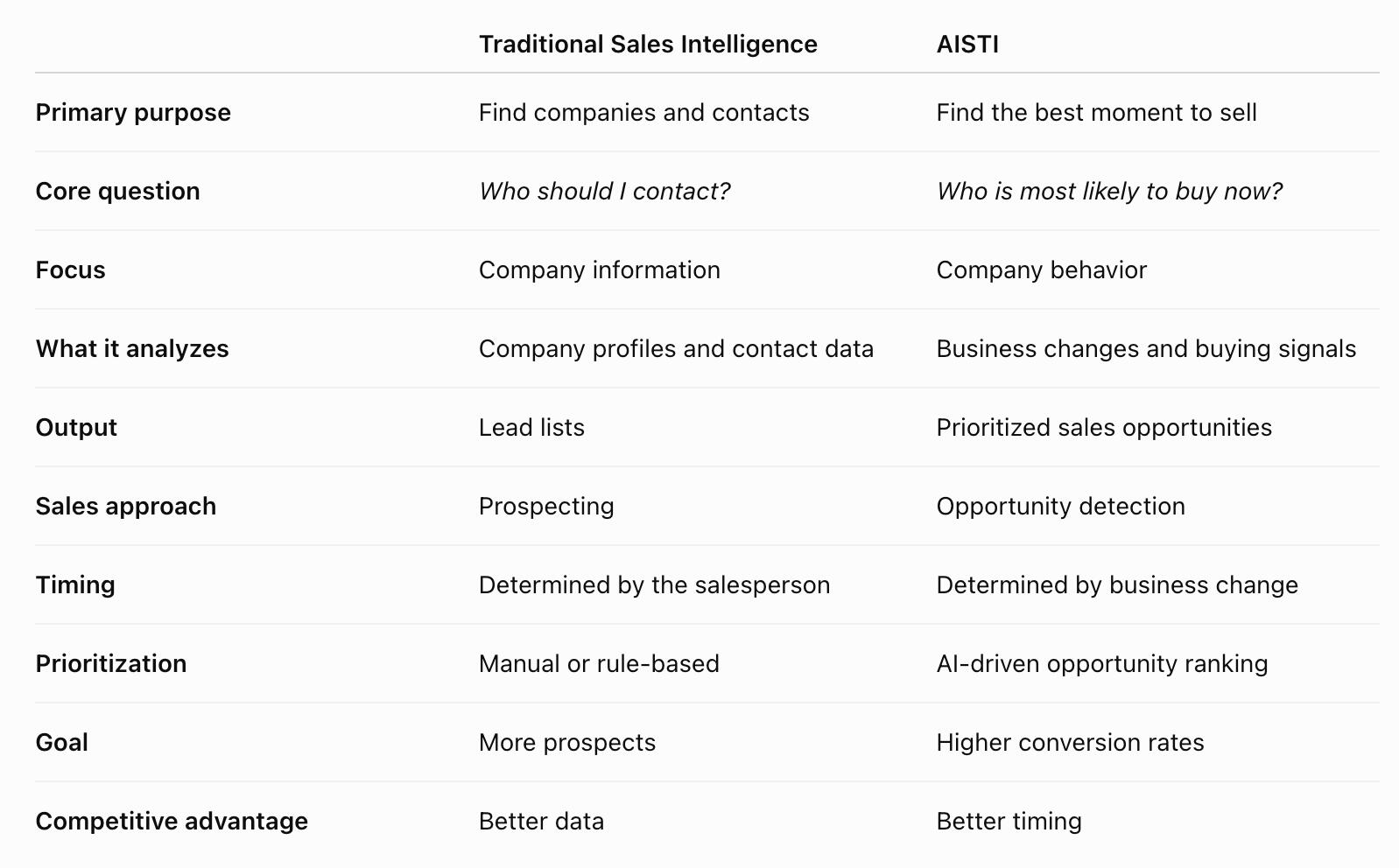
Task: Select the 'Company behavior' cell
Action: point(1041,270)
